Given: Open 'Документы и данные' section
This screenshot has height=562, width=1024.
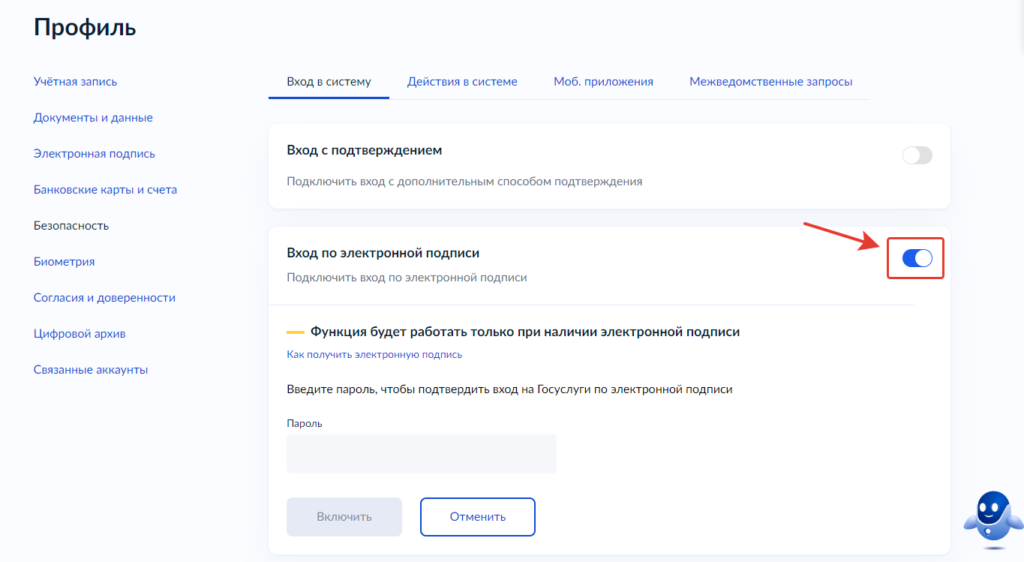Looking at the screenshot, I should click(x=93, y=117).
